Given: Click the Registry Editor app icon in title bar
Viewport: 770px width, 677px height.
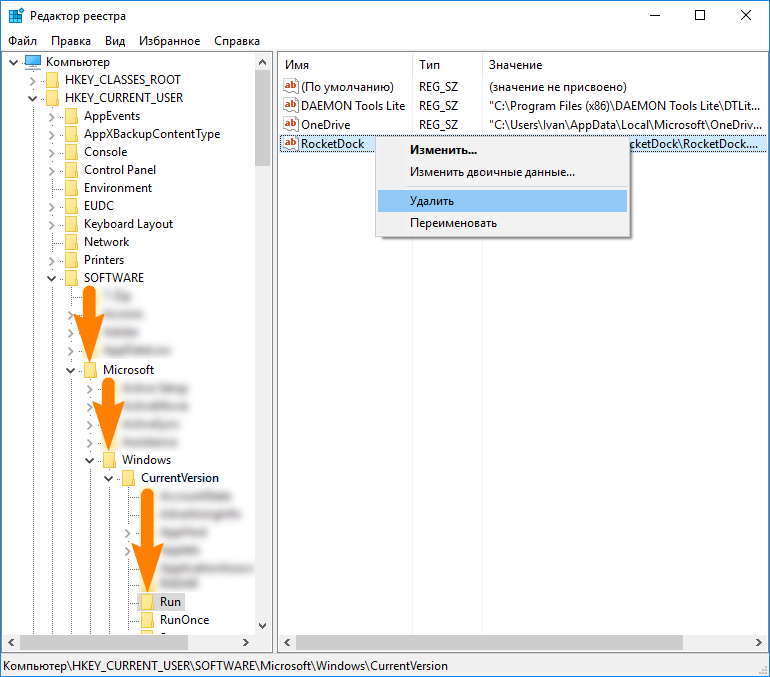Looking at the screenshot, I should (x=16, y=16).
